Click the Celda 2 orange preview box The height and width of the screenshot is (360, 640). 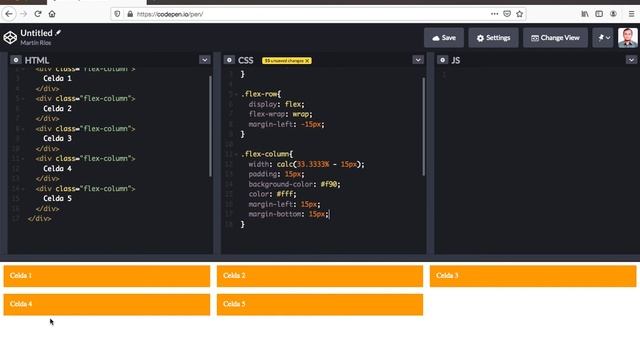[320, 276]
